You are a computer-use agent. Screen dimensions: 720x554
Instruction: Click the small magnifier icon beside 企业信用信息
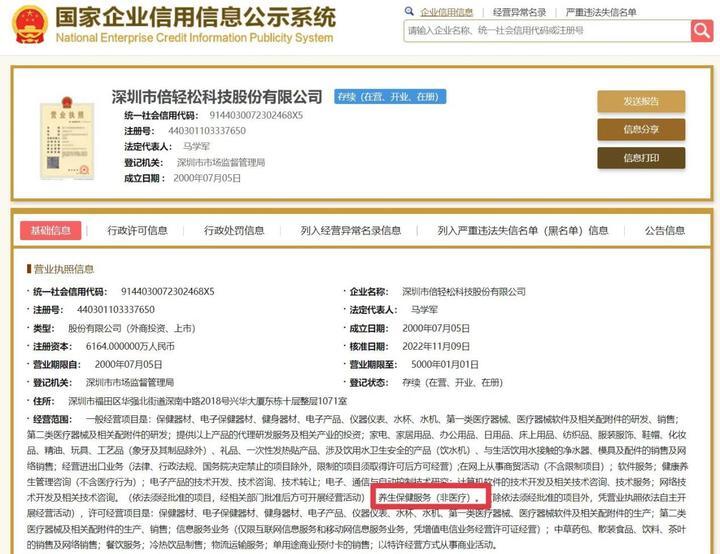tap(409, 11)
